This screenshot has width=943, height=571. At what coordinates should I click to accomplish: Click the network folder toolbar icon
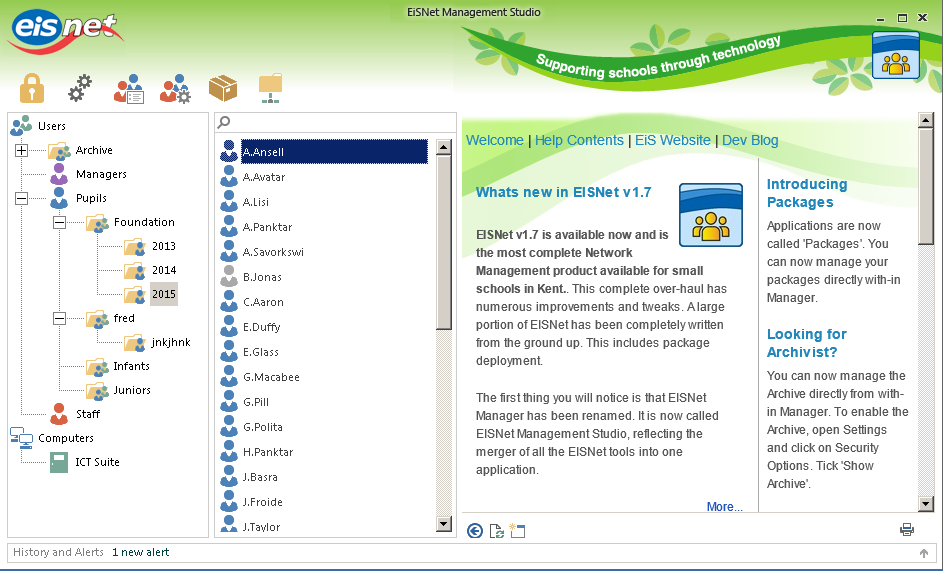270,88
